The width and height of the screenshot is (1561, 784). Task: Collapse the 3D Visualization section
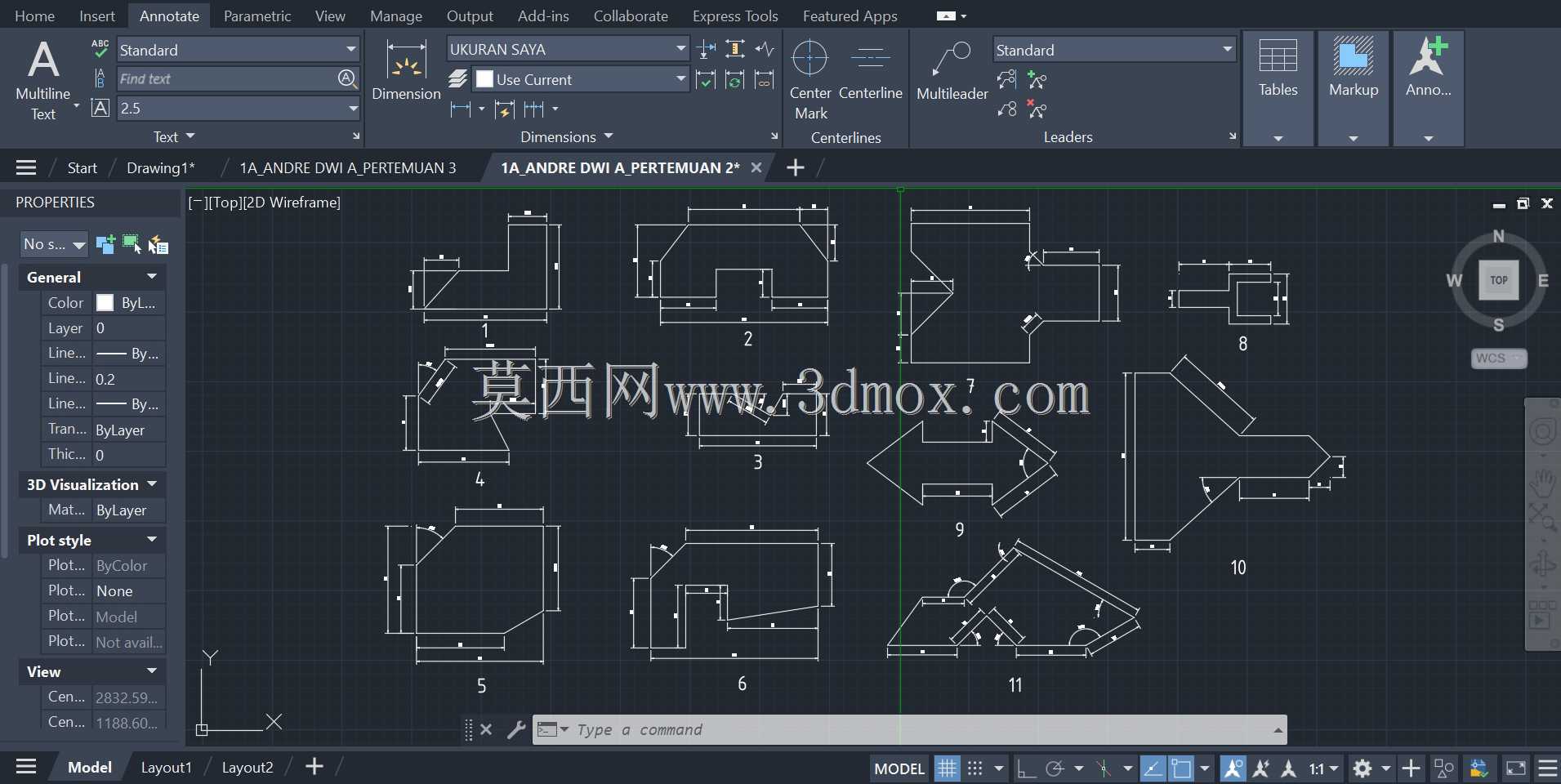pyautogui.click(x=152, y=484)
